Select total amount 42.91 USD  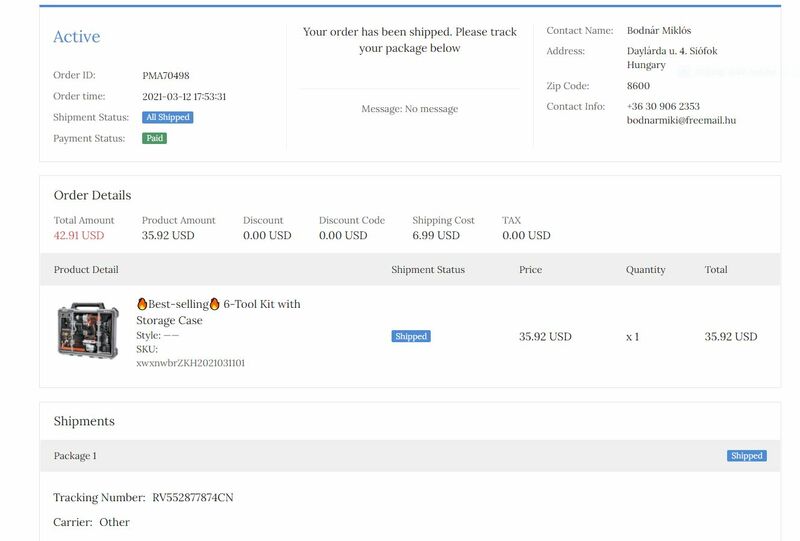[x=79, y=235]
